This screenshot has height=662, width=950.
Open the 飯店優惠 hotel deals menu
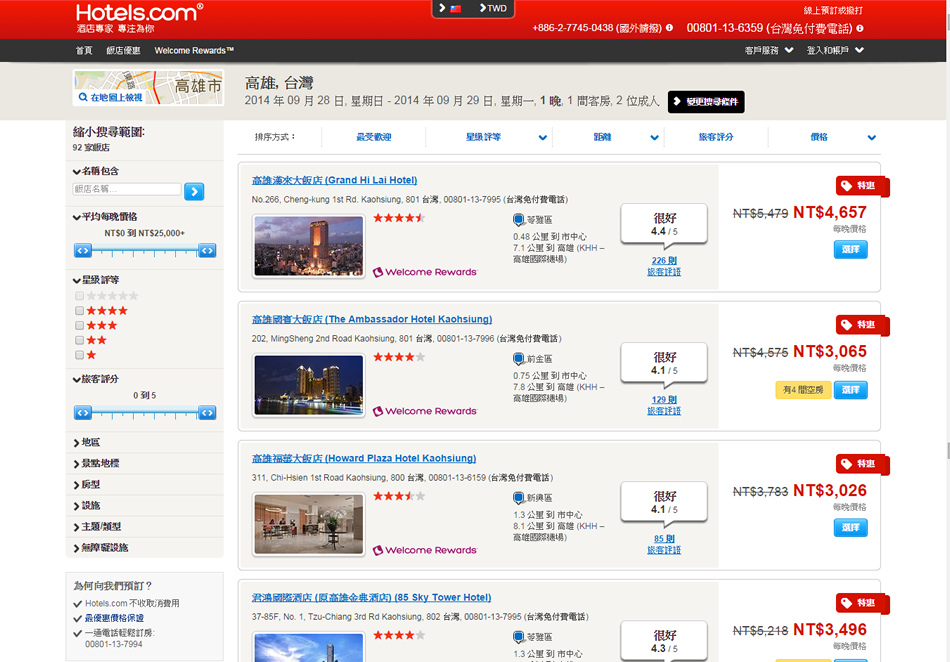click(123, 50)
